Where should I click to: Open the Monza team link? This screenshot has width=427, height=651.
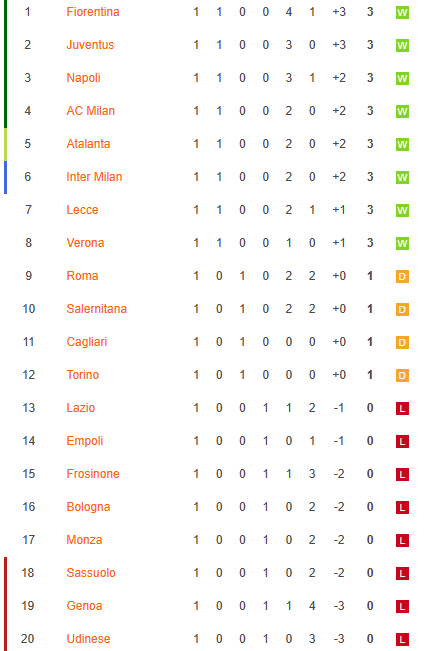84,540
